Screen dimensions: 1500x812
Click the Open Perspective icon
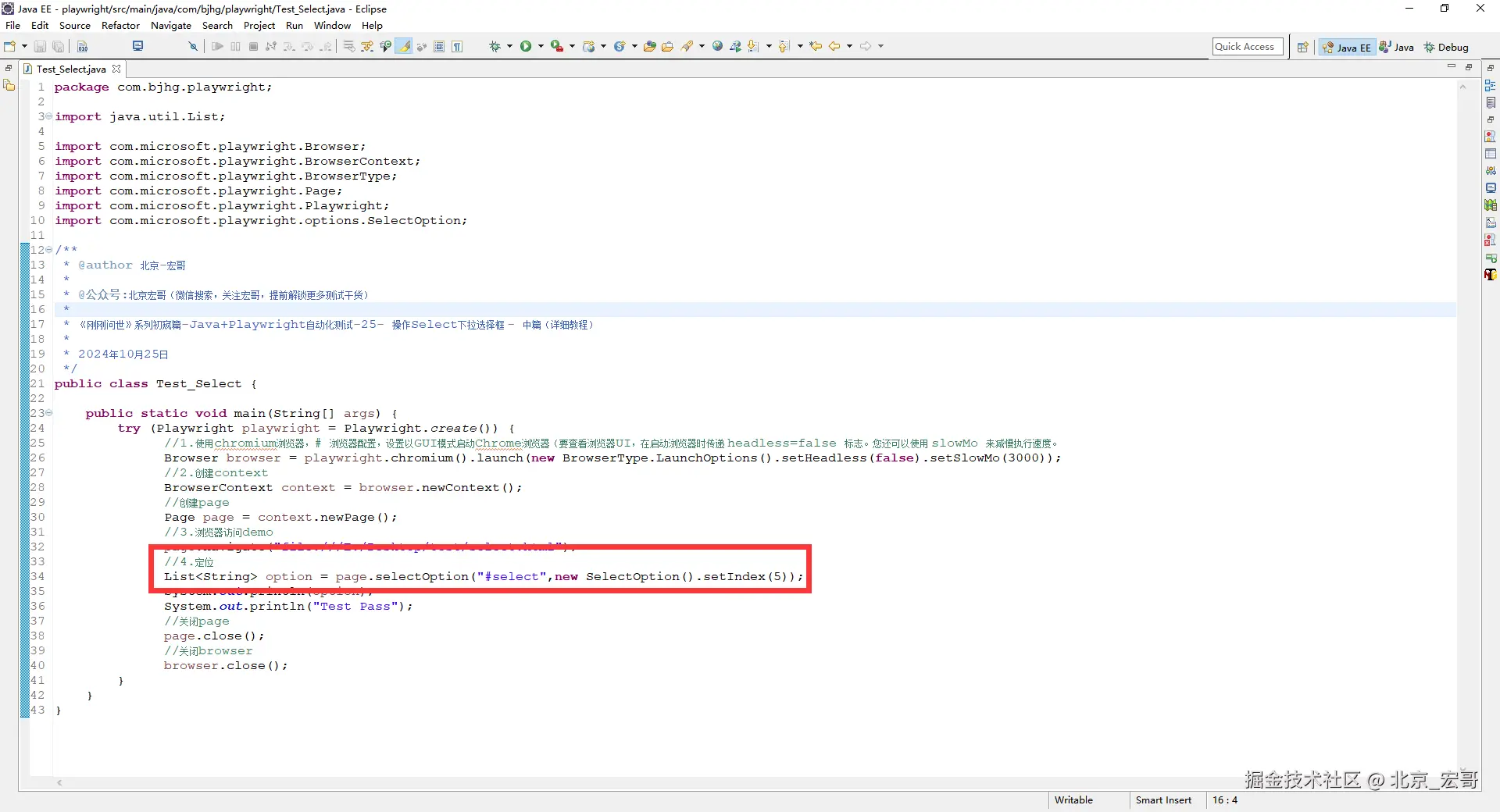[x=1302, y=47]
